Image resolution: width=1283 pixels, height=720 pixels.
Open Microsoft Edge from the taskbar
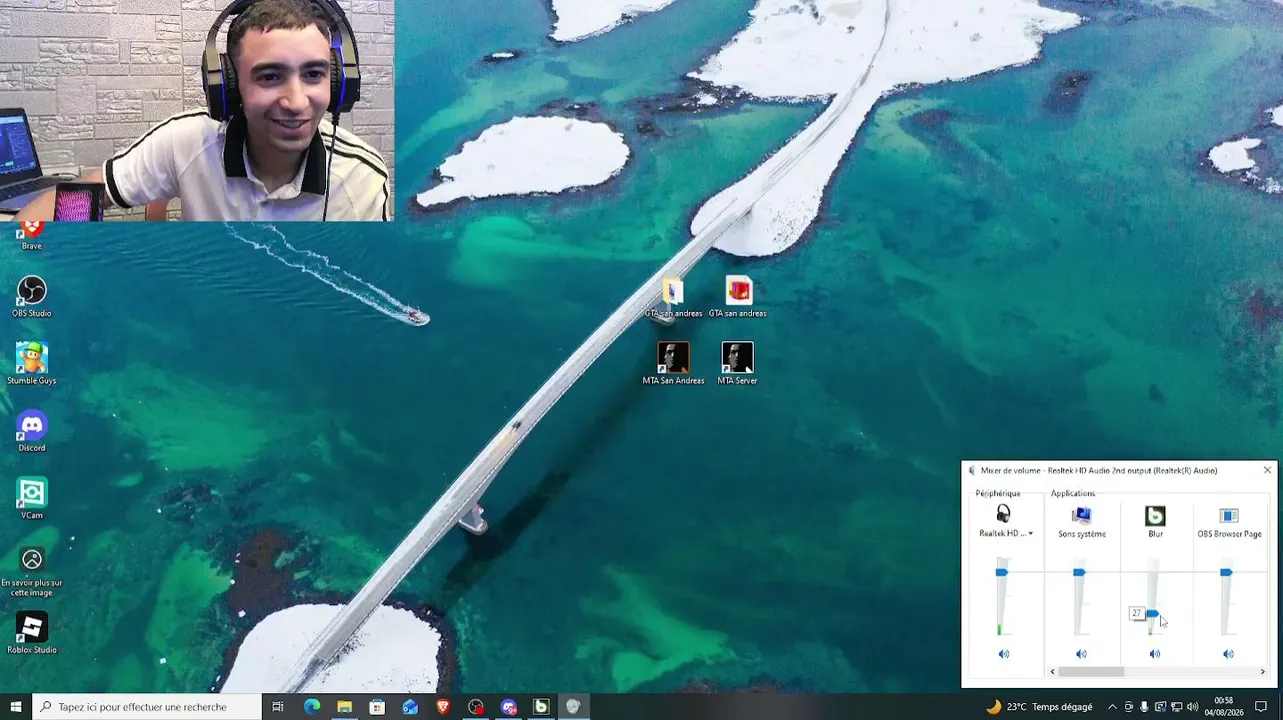pos(312,707)
